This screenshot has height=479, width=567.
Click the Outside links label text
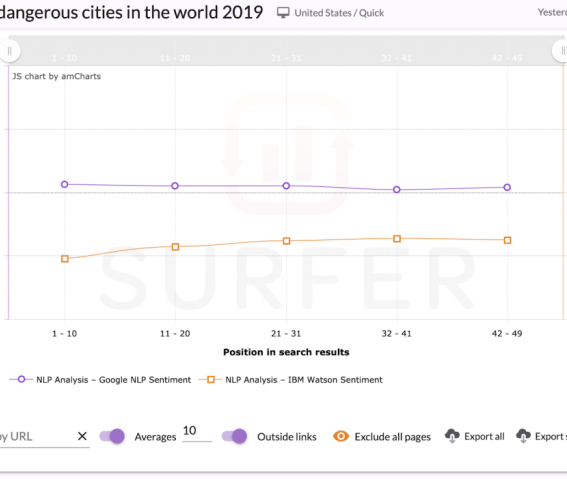(x=287, y=437)
